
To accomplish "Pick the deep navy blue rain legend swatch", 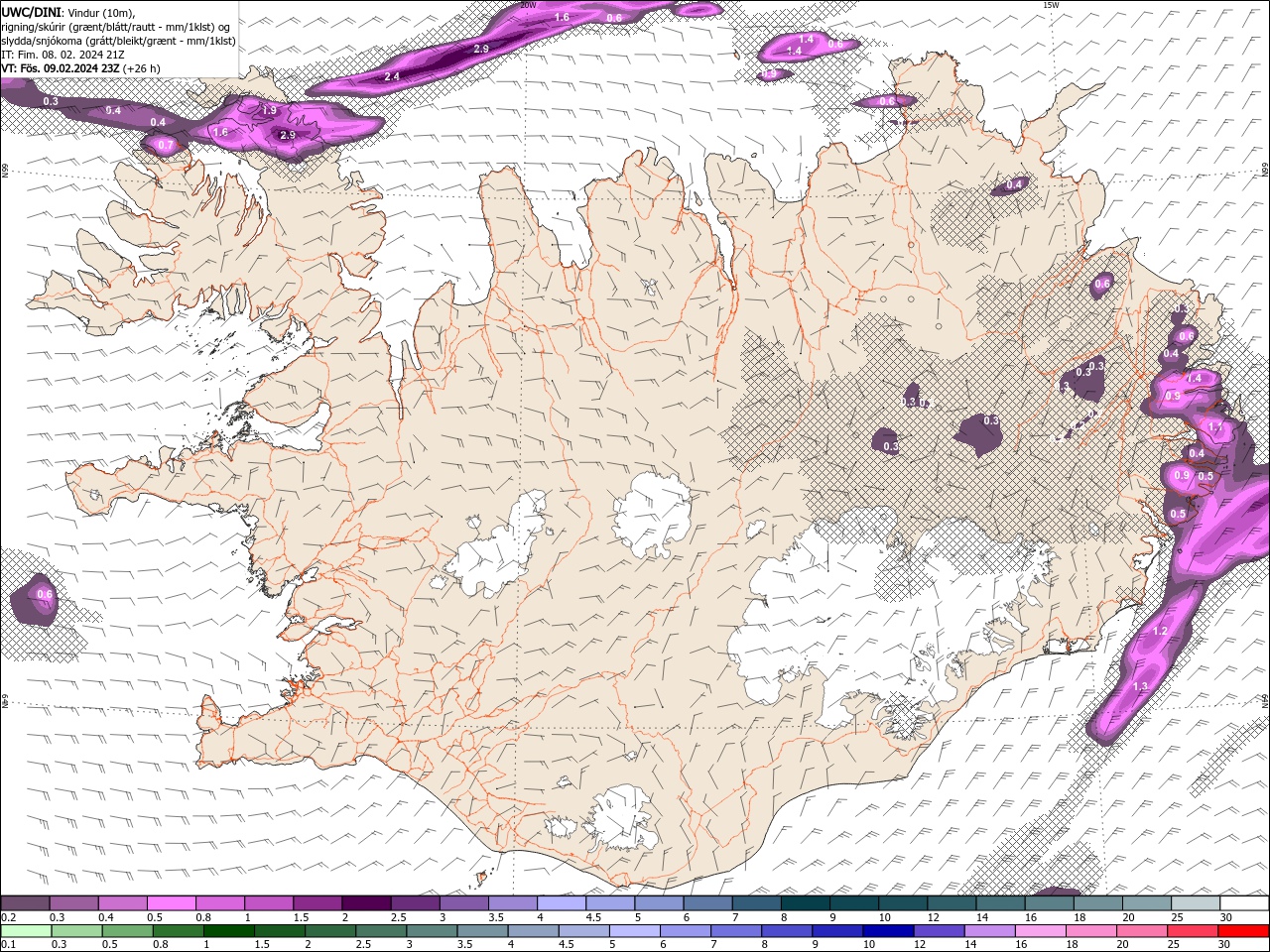I will click(x=886, y=930).
